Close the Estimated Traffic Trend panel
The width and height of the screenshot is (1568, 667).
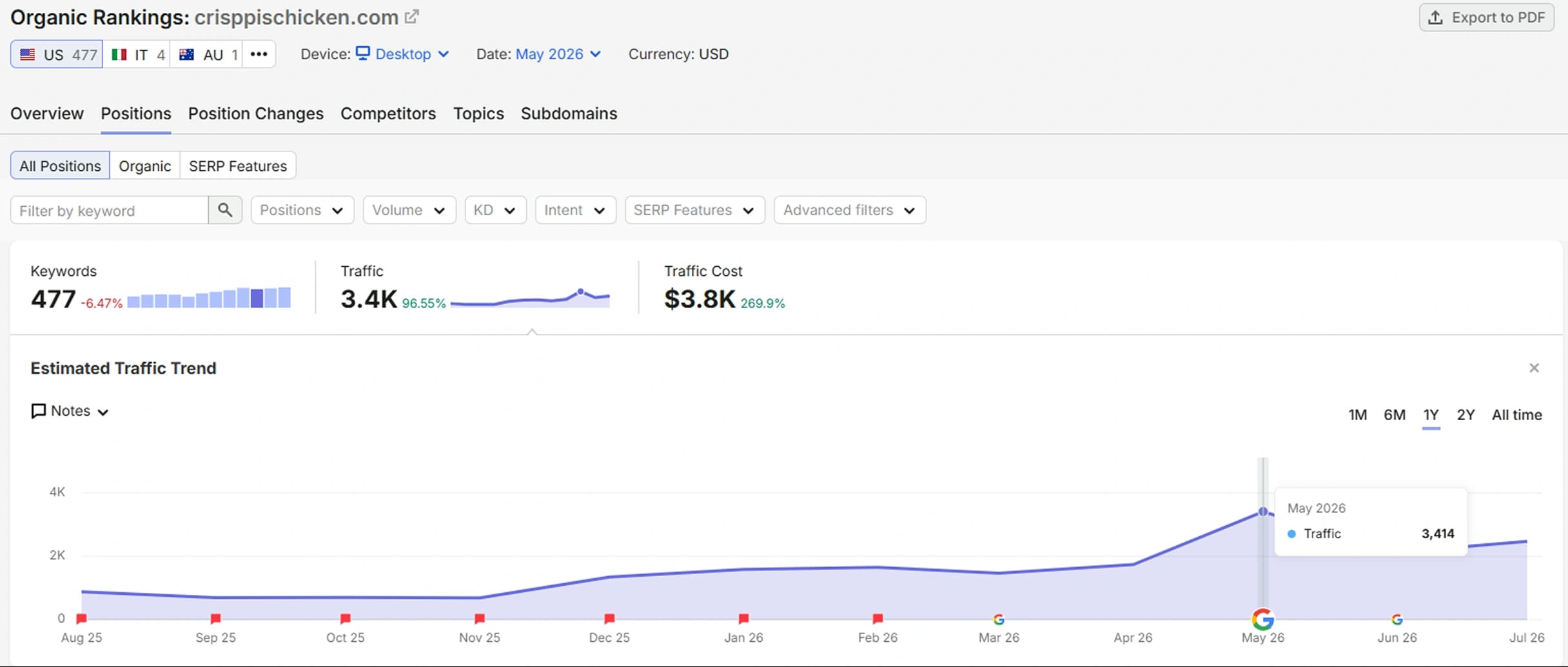pyautogui.click(x=1534, y=368)
